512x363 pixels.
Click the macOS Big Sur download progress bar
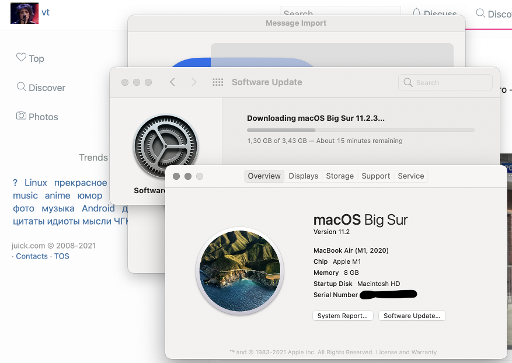(x=361, y=130)
